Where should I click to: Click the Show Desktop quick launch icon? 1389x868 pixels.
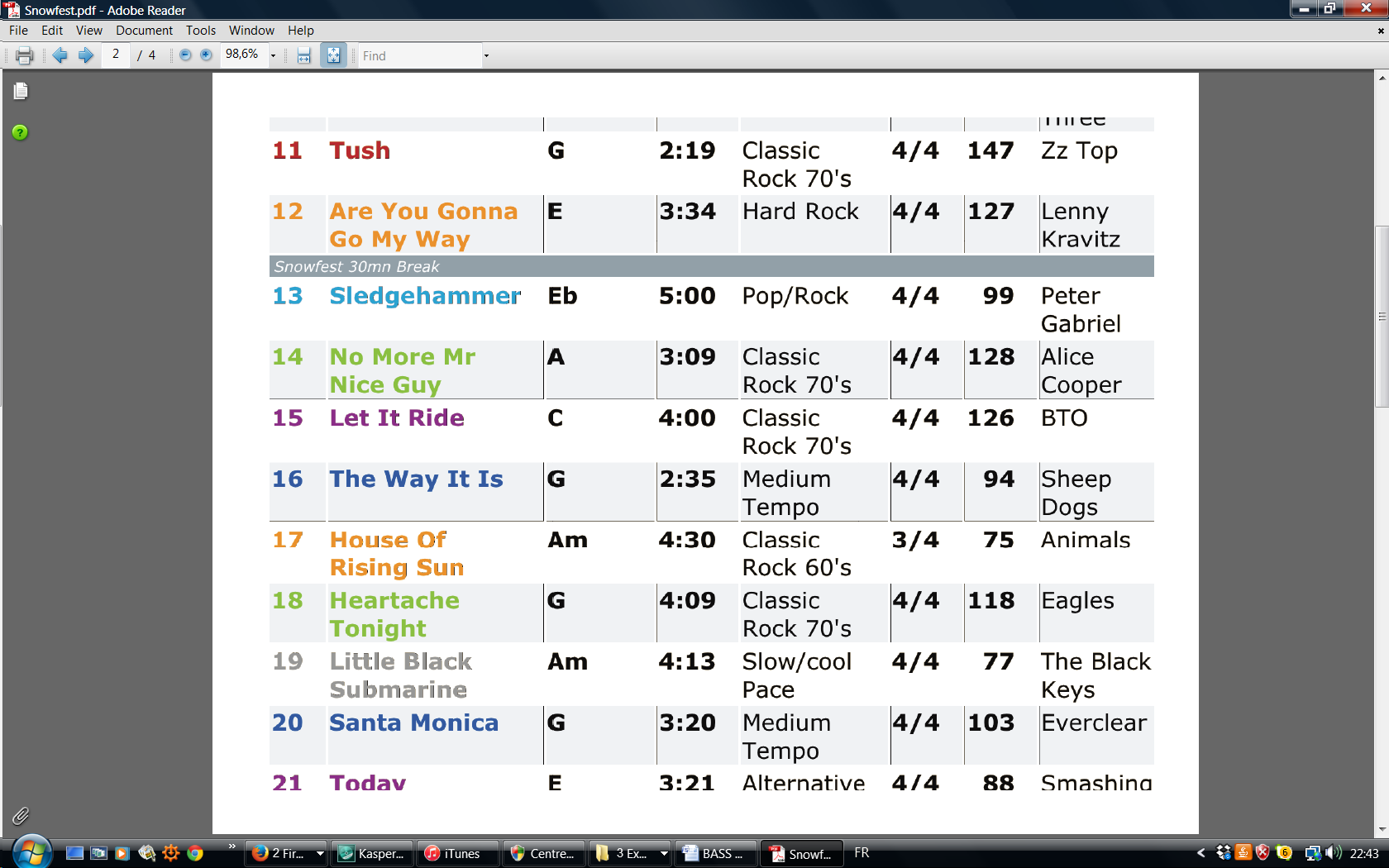click(74, 853)
